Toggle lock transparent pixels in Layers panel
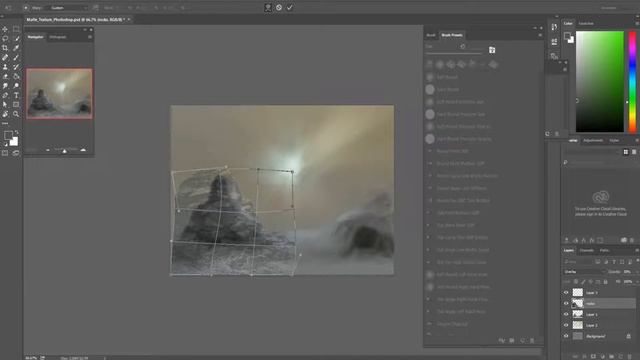Image resolution: width=640 pixels, height=360 pixels. tap(576, 282)
